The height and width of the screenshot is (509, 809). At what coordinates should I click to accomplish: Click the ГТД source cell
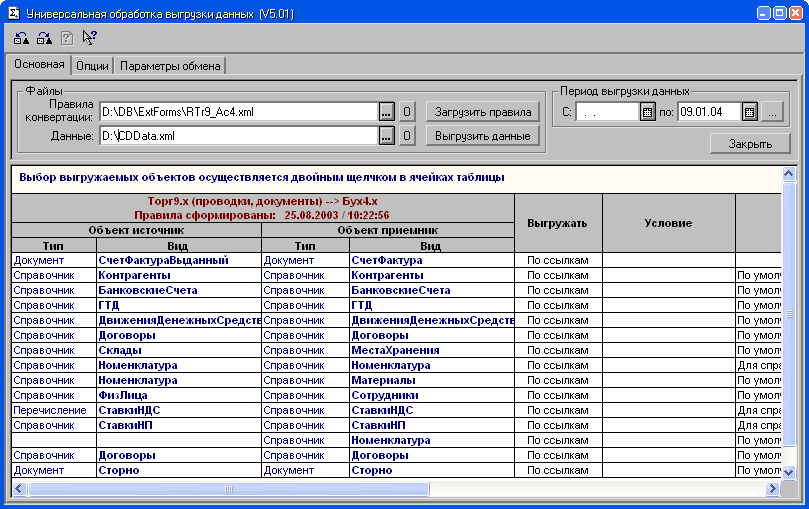coord(179,305)
